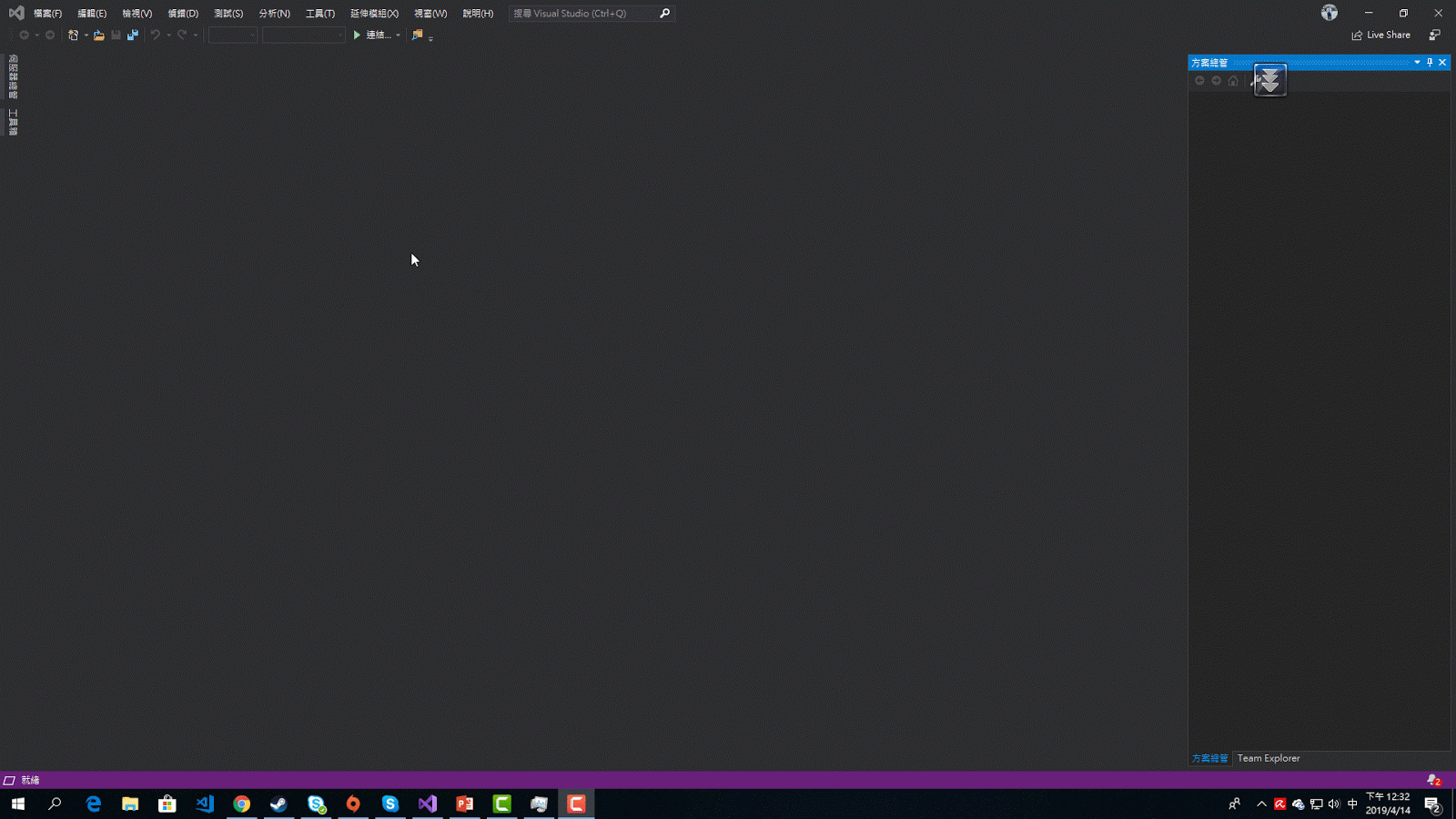Screen dimensions: 1456x819
Task: Open the solution configurations combo box
Action: (x=232, y=35)
